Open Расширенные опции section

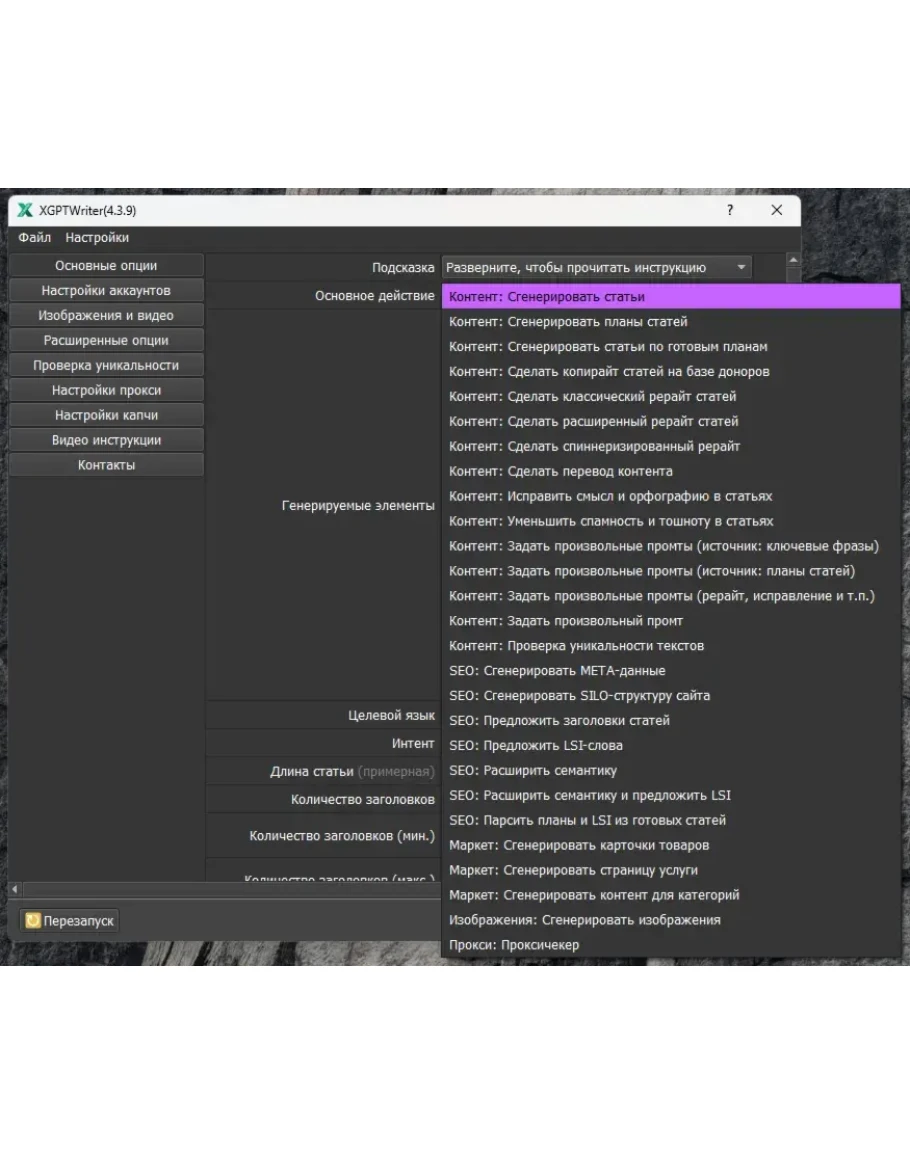point(106,340)
